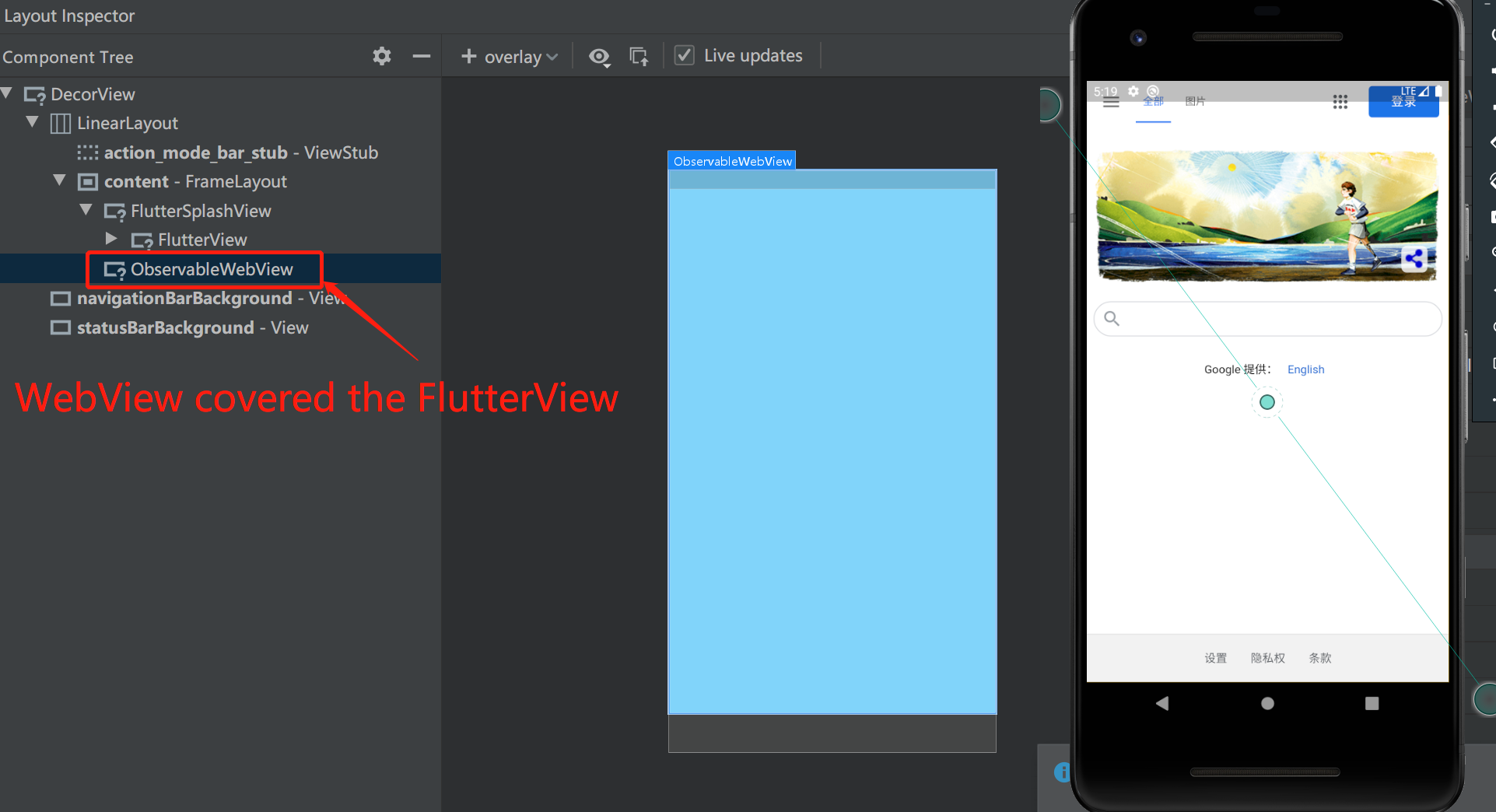Click the Google search input field
Screen dimensions: 1496x812
click(1267, 318)
